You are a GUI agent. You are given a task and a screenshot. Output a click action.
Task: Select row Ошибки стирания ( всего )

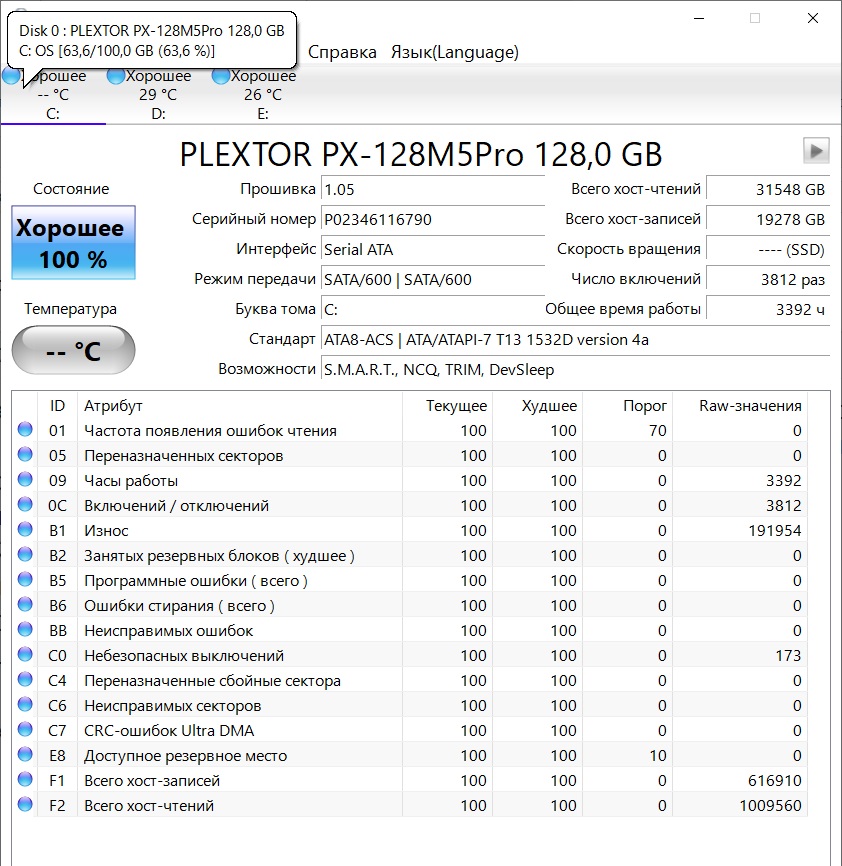[x=411, y=606]
